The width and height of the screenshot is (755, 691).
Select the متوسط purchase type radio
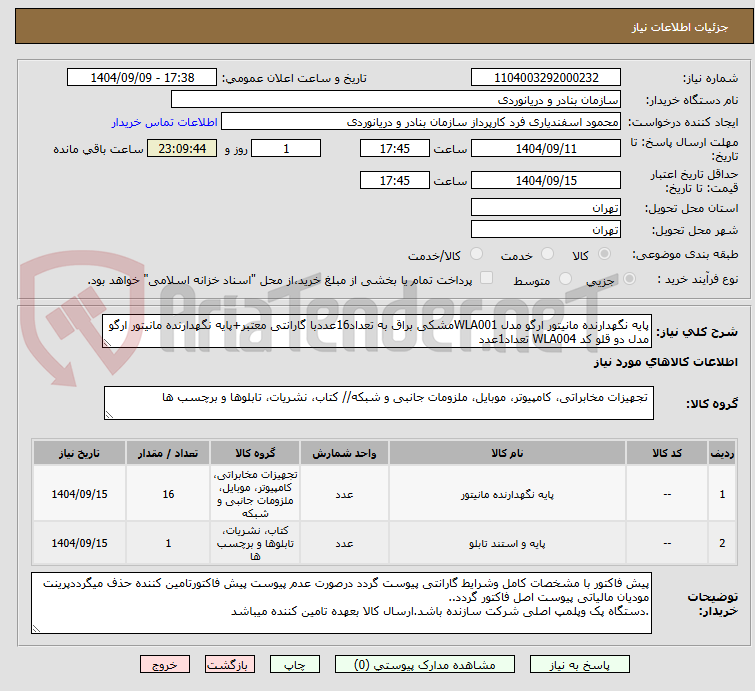click(x=565, y=279)
